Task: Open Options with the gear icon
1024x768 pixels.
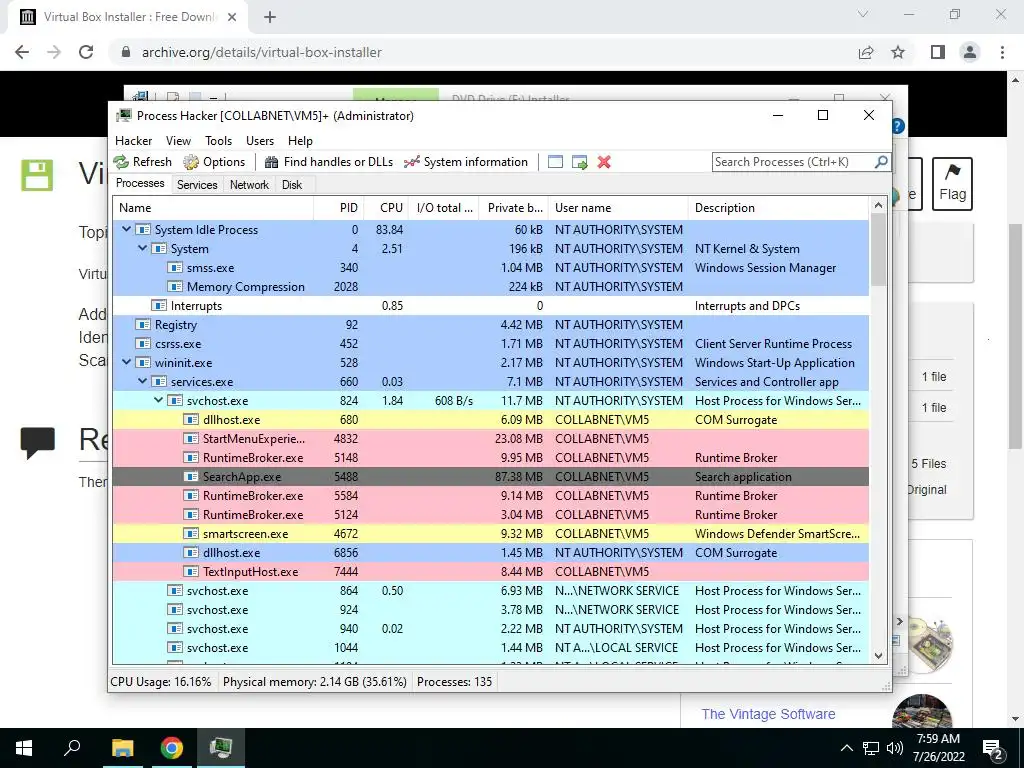Action: point(191,162)
